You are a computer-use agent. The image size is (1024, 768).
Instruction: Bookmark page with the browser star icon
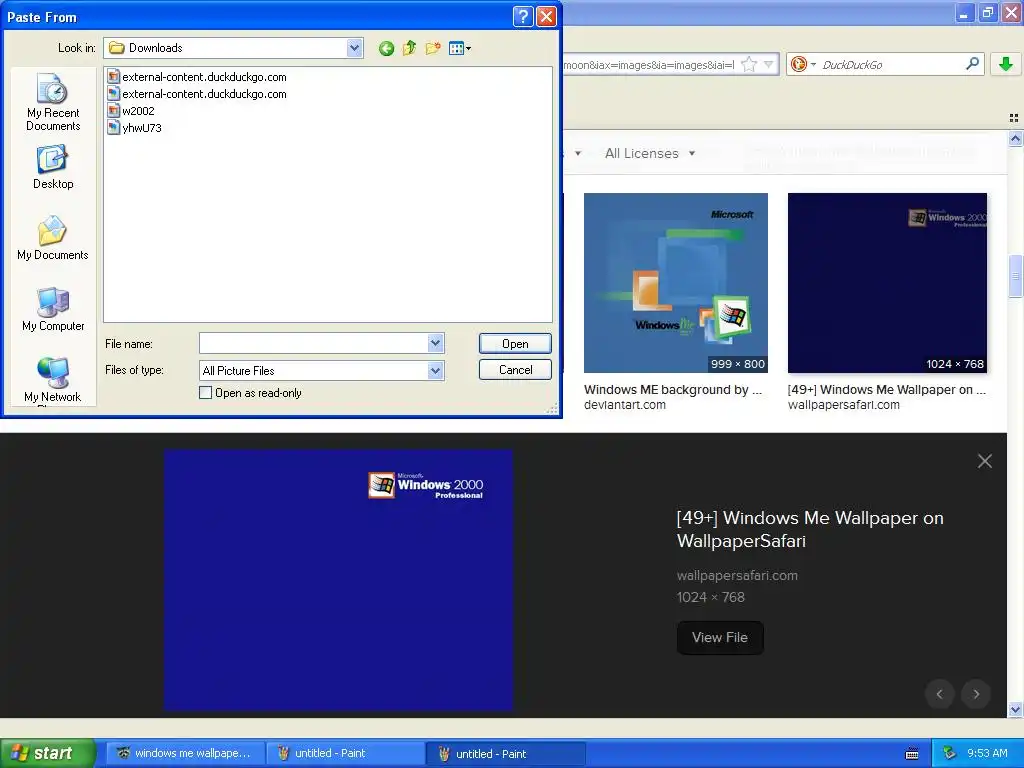point(749,64)
